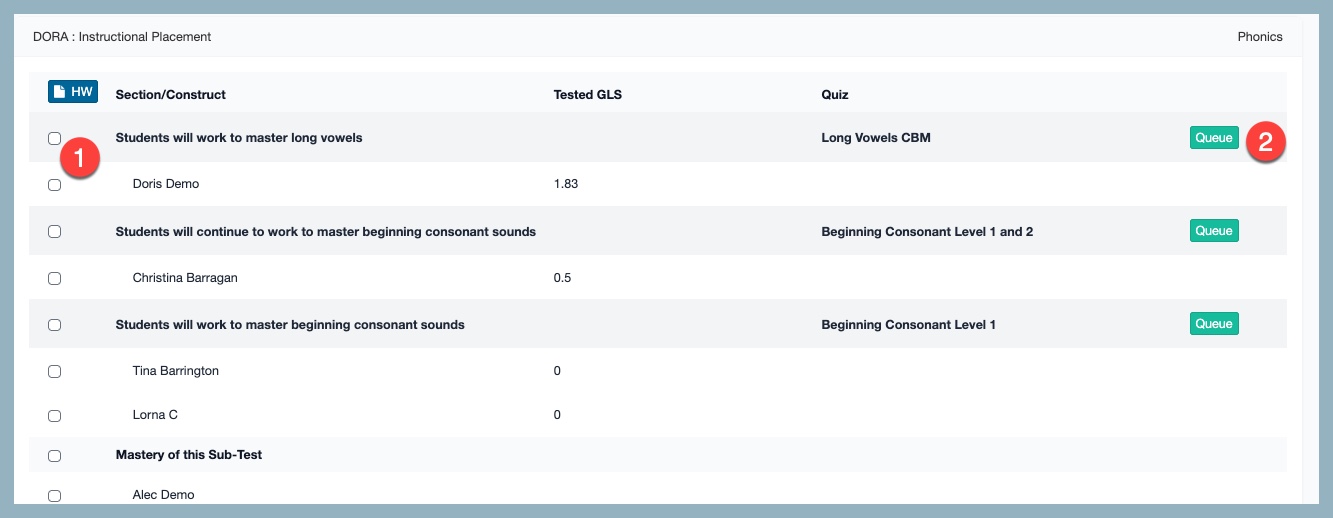1333x518 pixels.
Task: Check the master beginning consonant sounds section
Action: coord(55,325)
